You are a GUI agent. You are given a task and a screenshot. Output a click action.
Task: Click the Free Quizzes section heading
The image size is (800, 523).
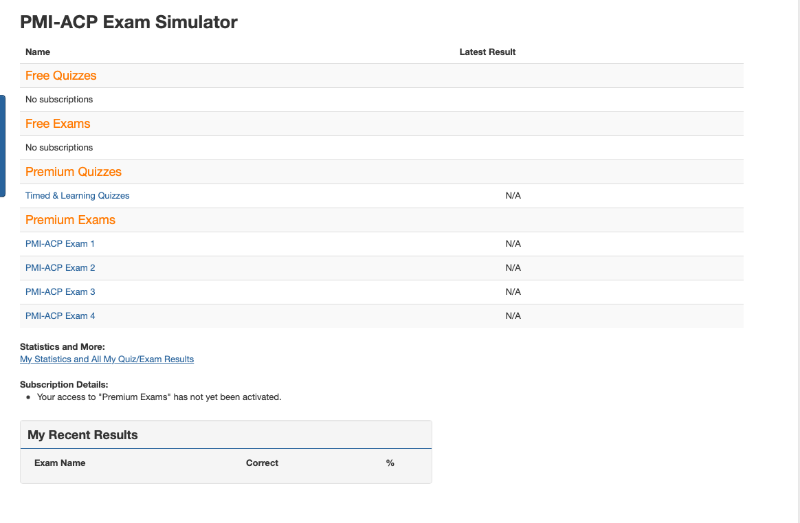61,76
